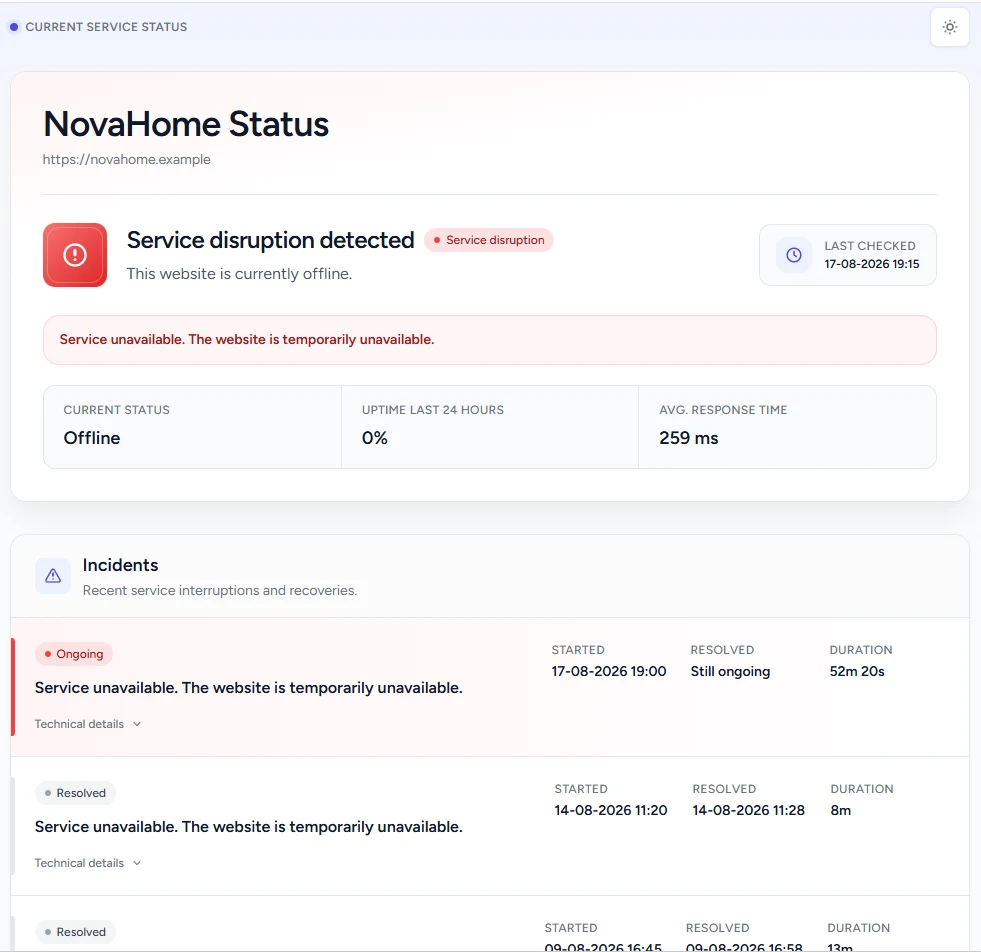Click the CURRENT SERVICE STATUS header label
The width and height of the screenshot is (981, 952).
pyautogui.click(x=106, y=27)
